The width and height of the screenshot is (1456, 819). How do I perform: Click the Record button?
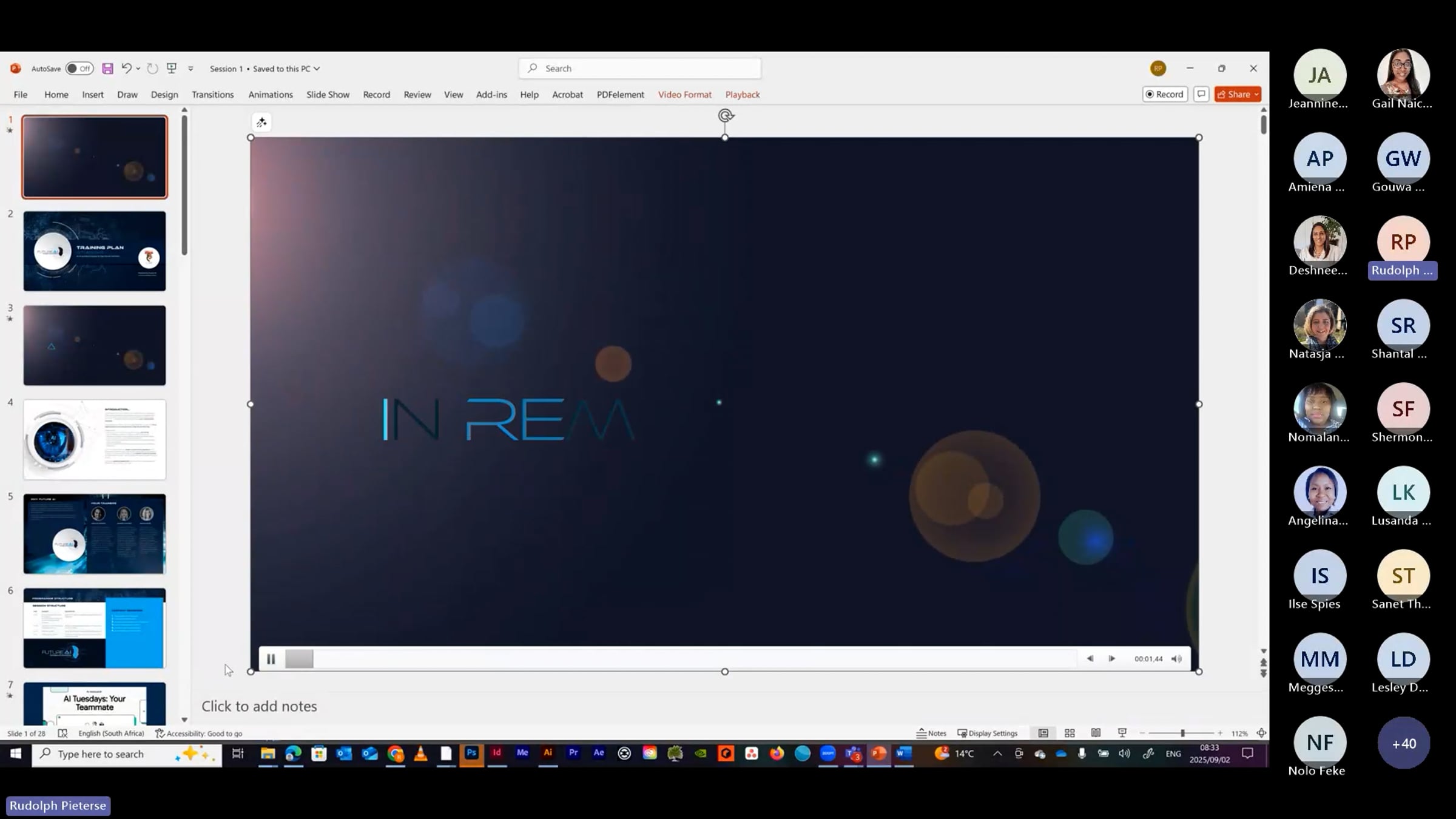pyautogui.click(x=1164, y=94)
